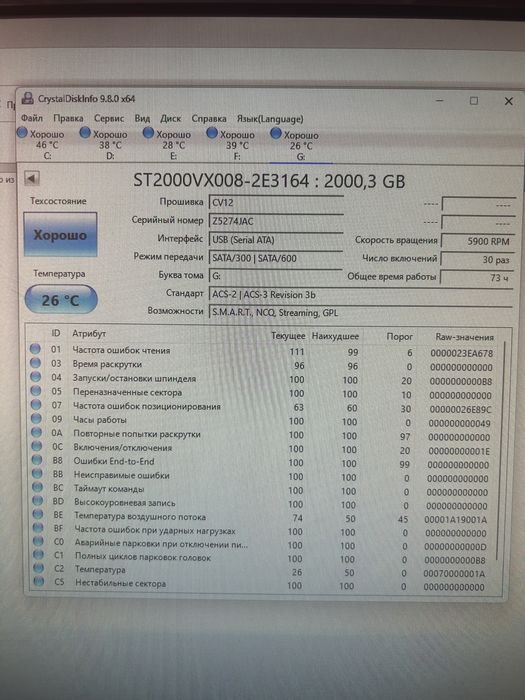This screenshot has width=525, height=700.
Task: Click the status dot of attribute 0A
Action: click(37, 433)
